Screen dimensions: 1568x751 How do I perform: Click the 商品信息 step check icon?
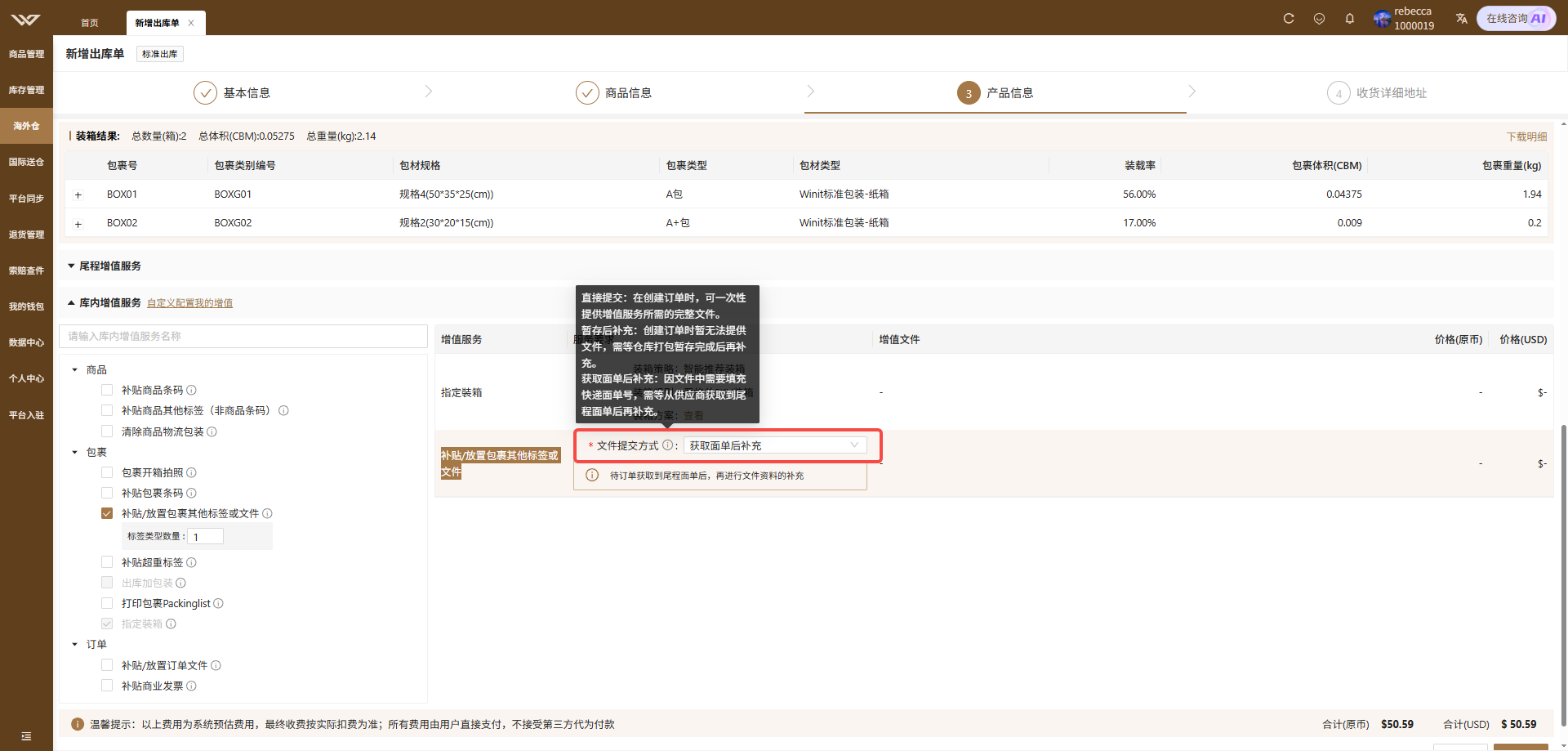coord(587,93)
